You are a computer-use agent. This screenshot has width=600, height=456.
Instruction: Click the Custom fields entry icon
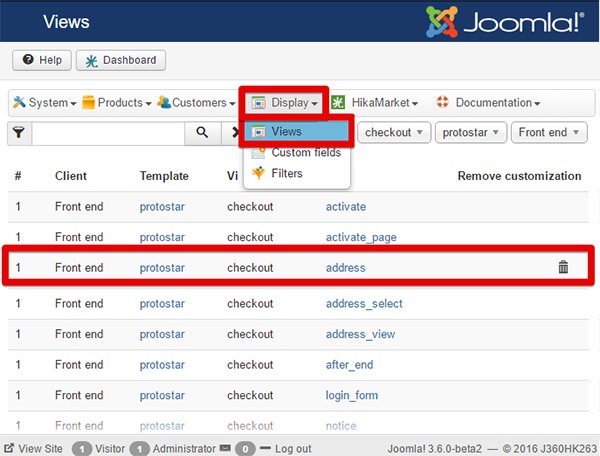258,153
